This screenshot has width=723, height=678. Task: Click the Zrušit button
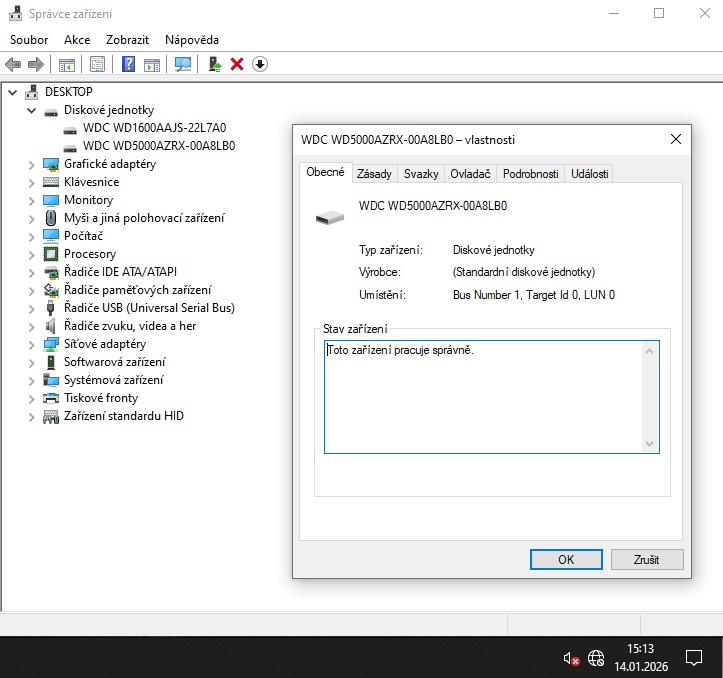(646, 559)
